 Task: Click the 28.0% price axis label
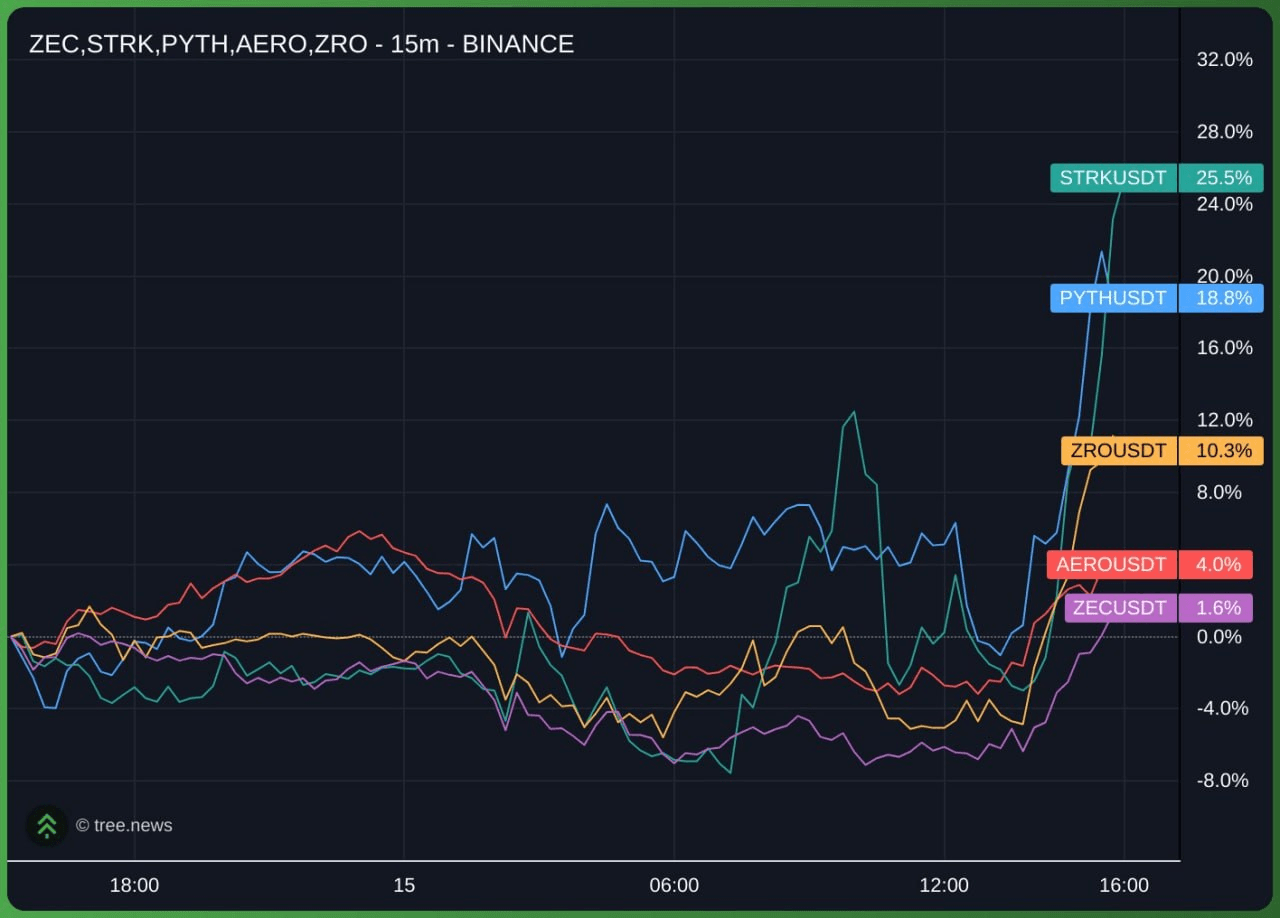point(1224,132)
